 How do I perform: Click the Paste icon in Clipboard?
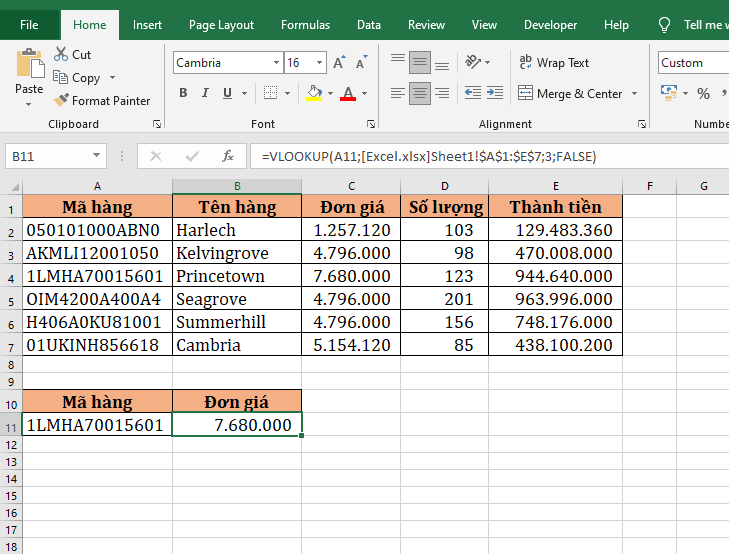point(29,66)
